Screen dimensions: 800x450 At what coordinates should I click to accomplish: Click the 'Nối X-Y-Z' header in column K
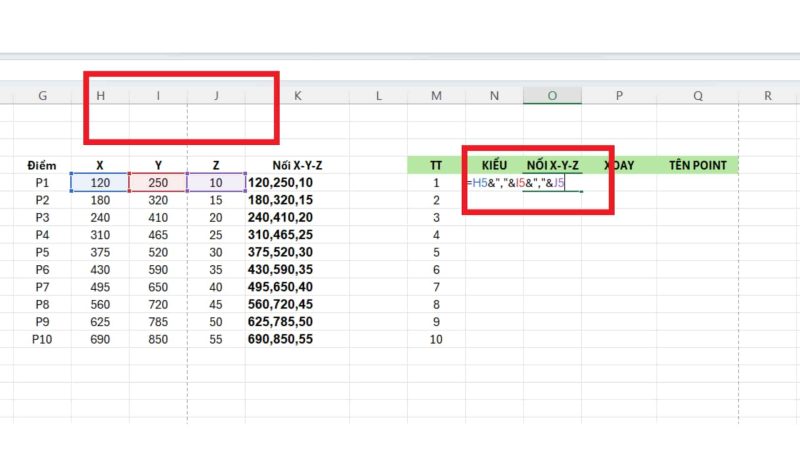click(297, 165)
